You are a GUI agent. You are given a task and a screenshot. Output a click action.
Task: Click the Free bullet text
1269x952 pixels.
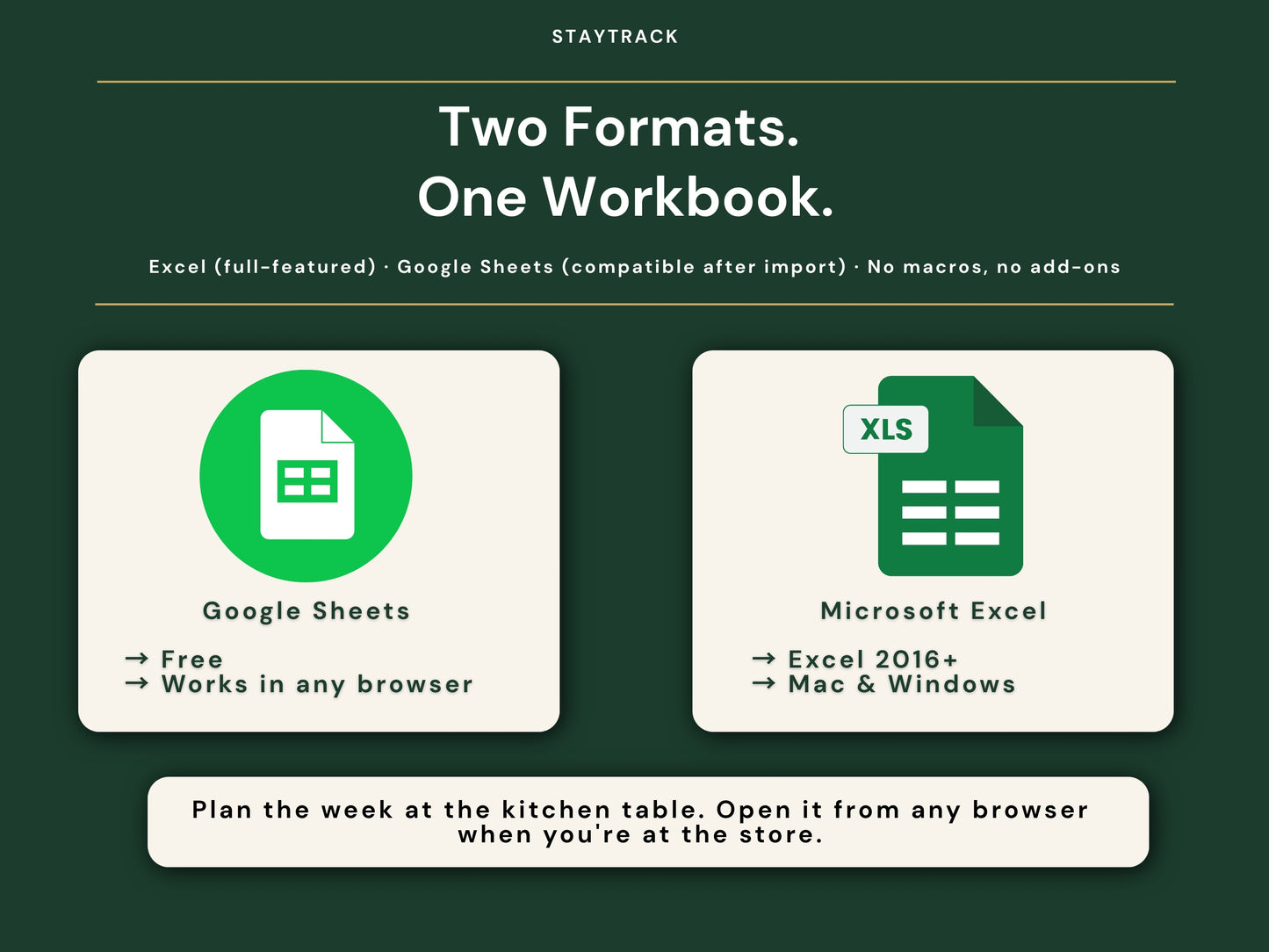[x=192, y=660]
